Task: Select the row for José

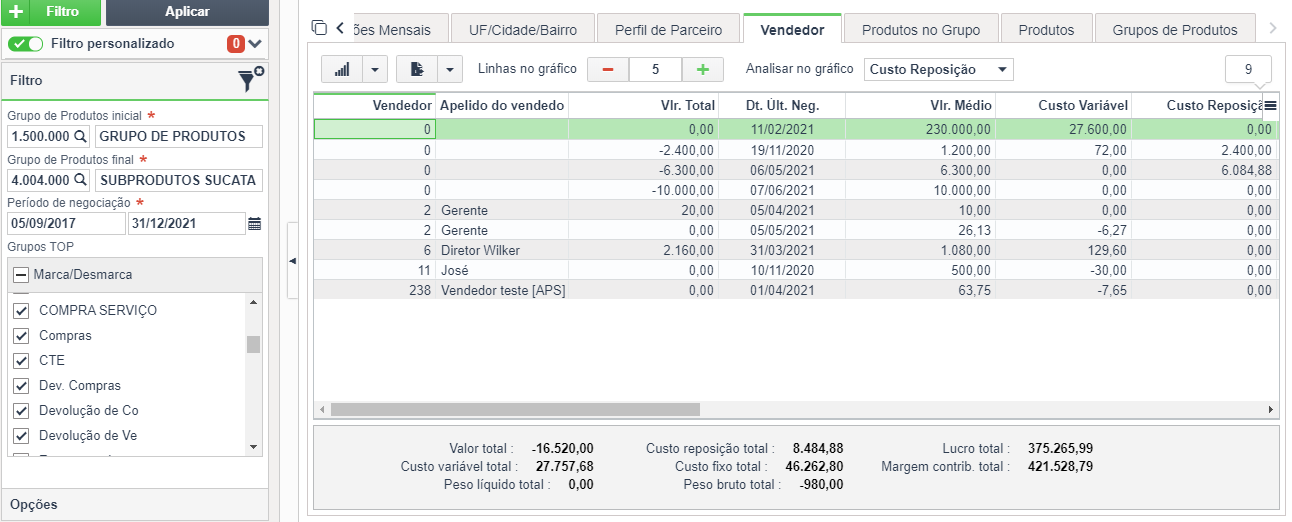Action: coord(796,270)
